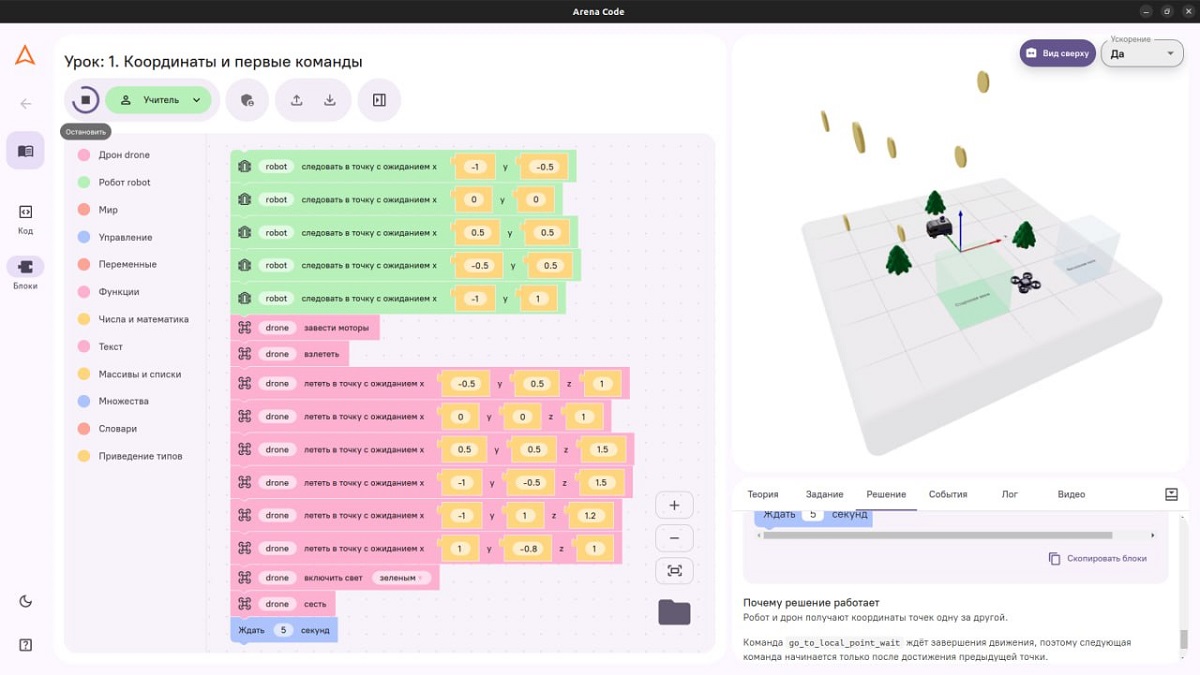Open drone selector in взлететь block
The height and width of the screenshot is (675, 1200).
coord(277,354)
